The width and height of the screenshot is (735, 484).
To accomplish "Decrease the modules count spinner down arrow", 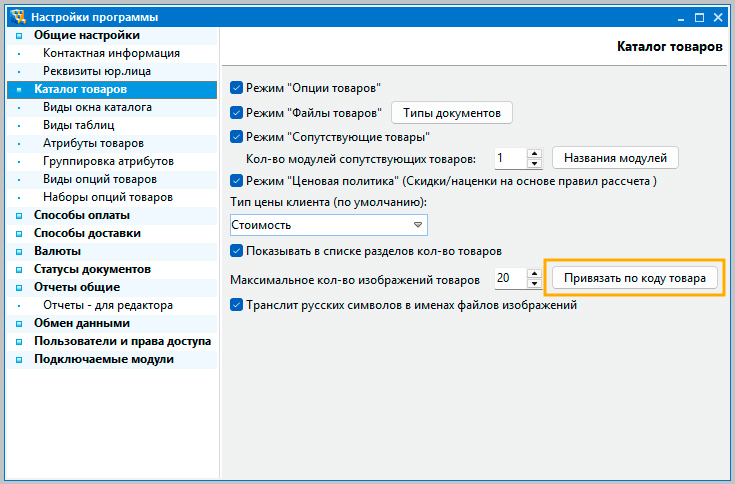I will pos(534,164).
